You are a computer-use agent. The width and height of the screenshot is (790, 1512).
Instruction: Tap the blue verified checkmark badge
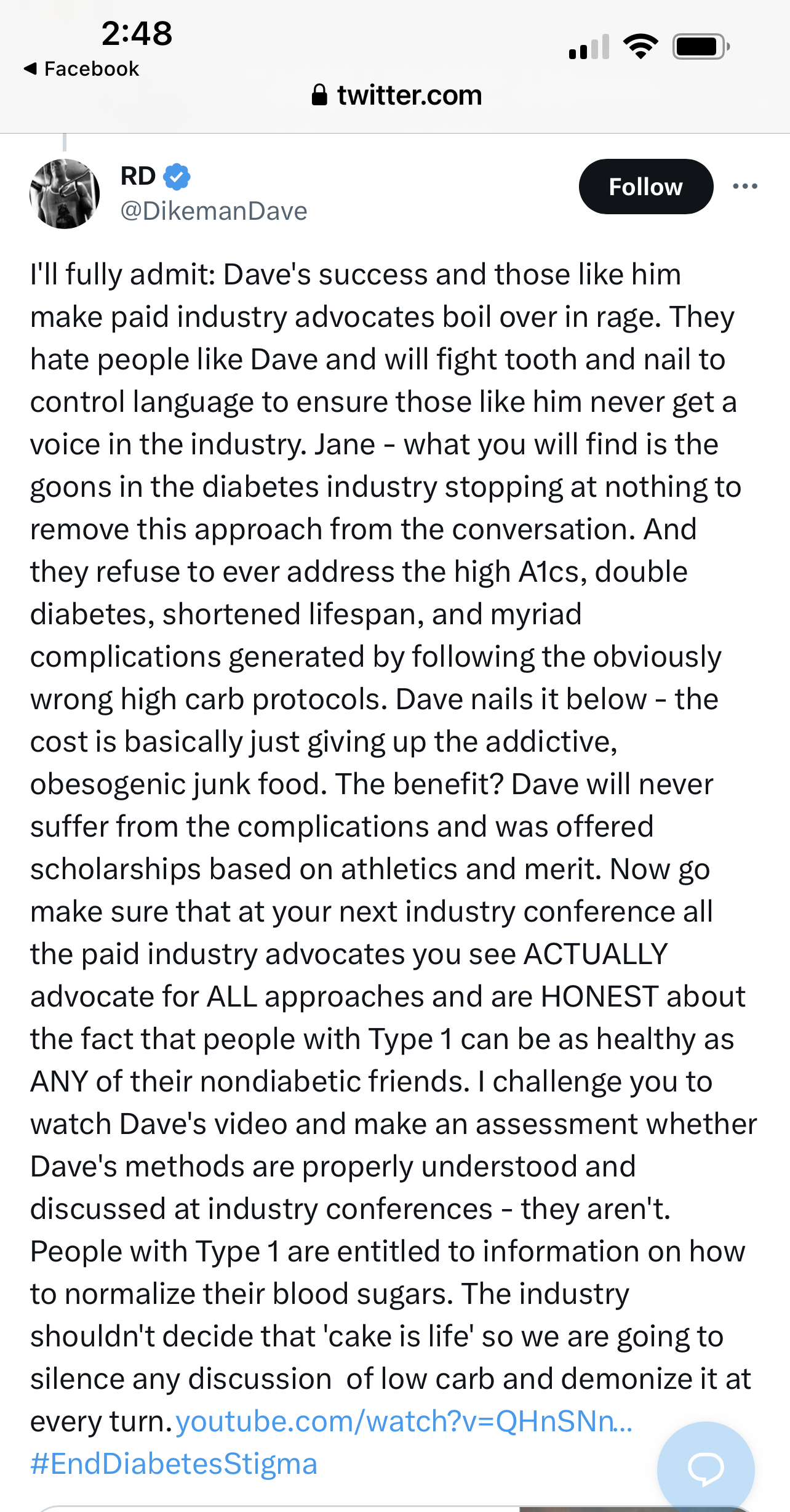177,177
